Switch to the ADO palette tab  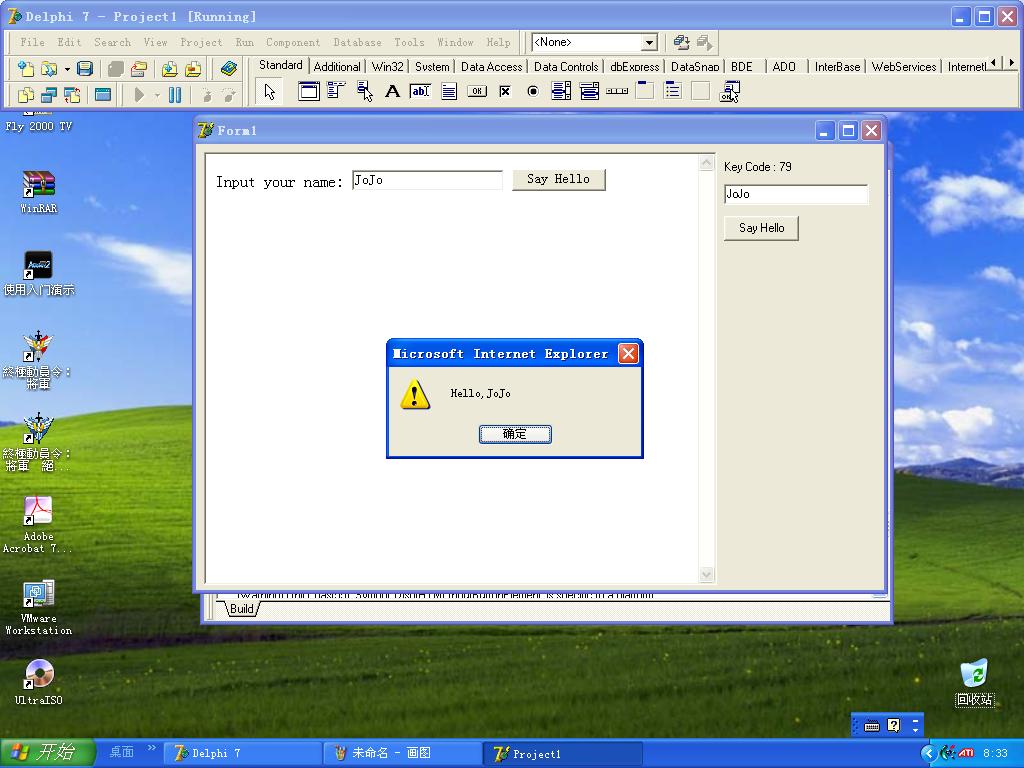coord(784,67)
